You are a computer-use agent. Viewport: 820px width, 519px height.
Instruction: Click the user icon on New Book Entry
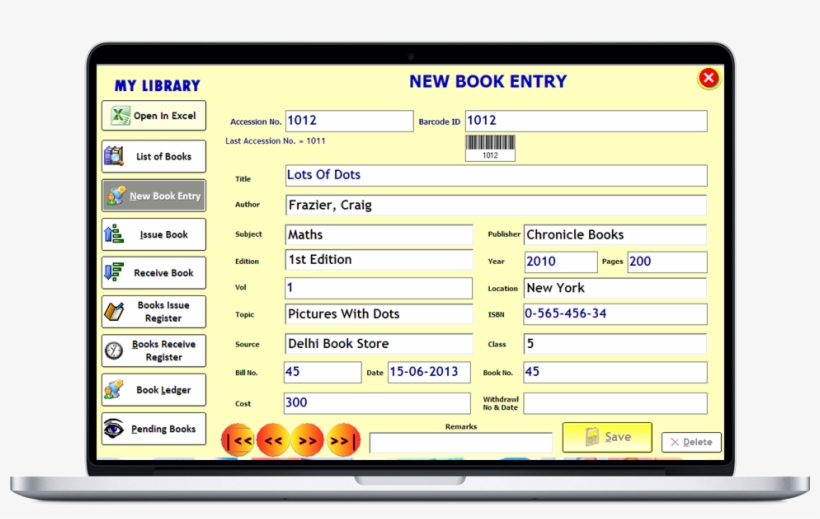pos(116,196)
